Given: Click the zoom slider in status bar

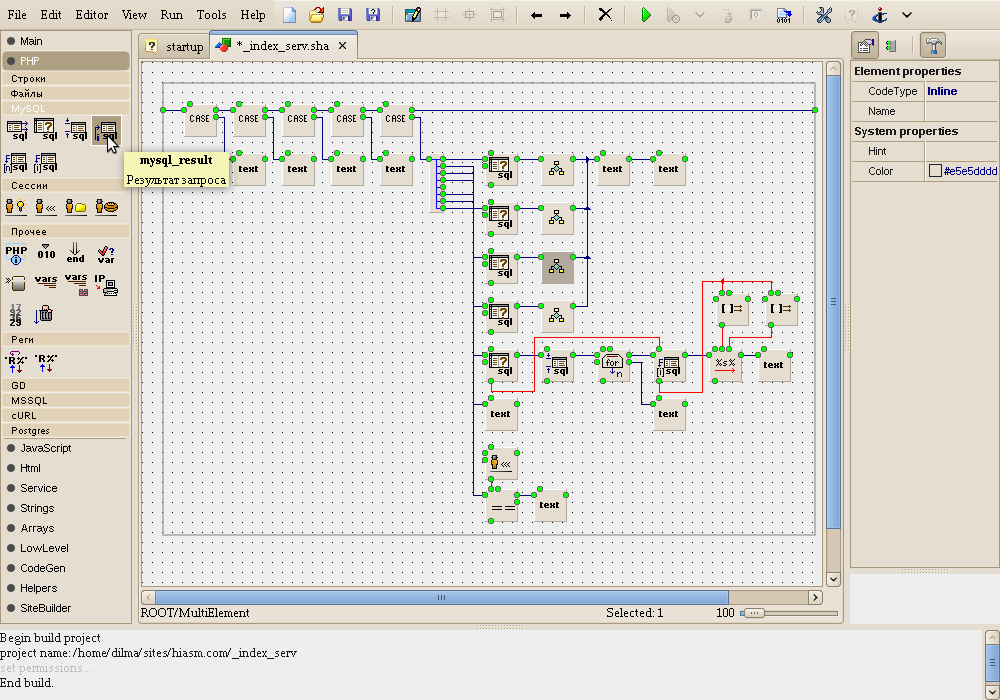Looking at the screenshot, I should [753, 613].
